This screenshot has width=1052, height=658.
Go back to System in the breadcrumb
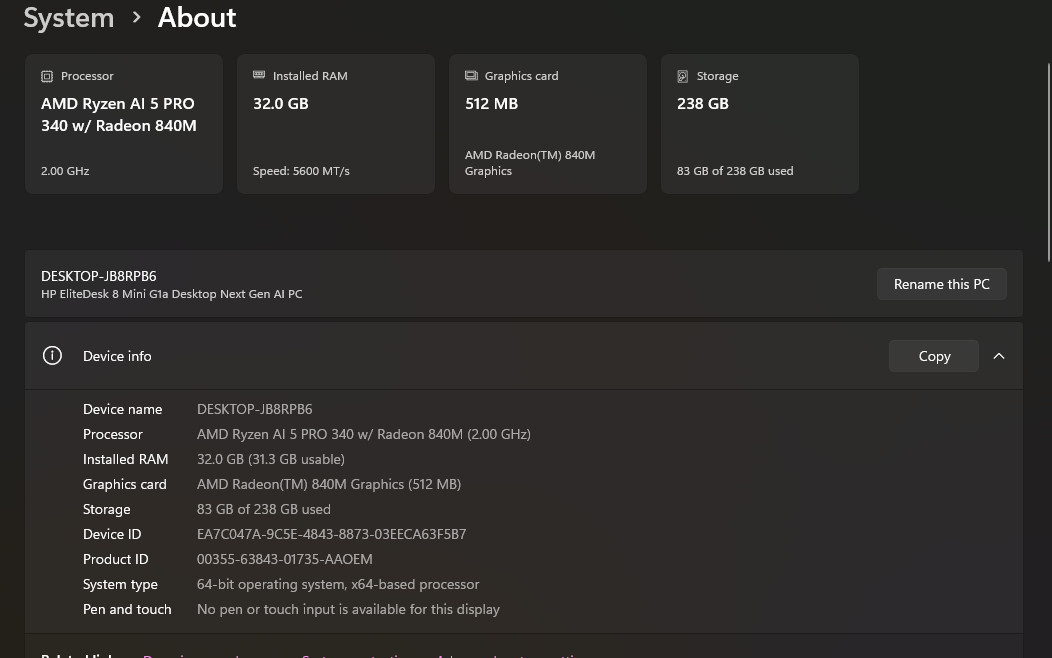pyautogui.click(x=68, y=17)
